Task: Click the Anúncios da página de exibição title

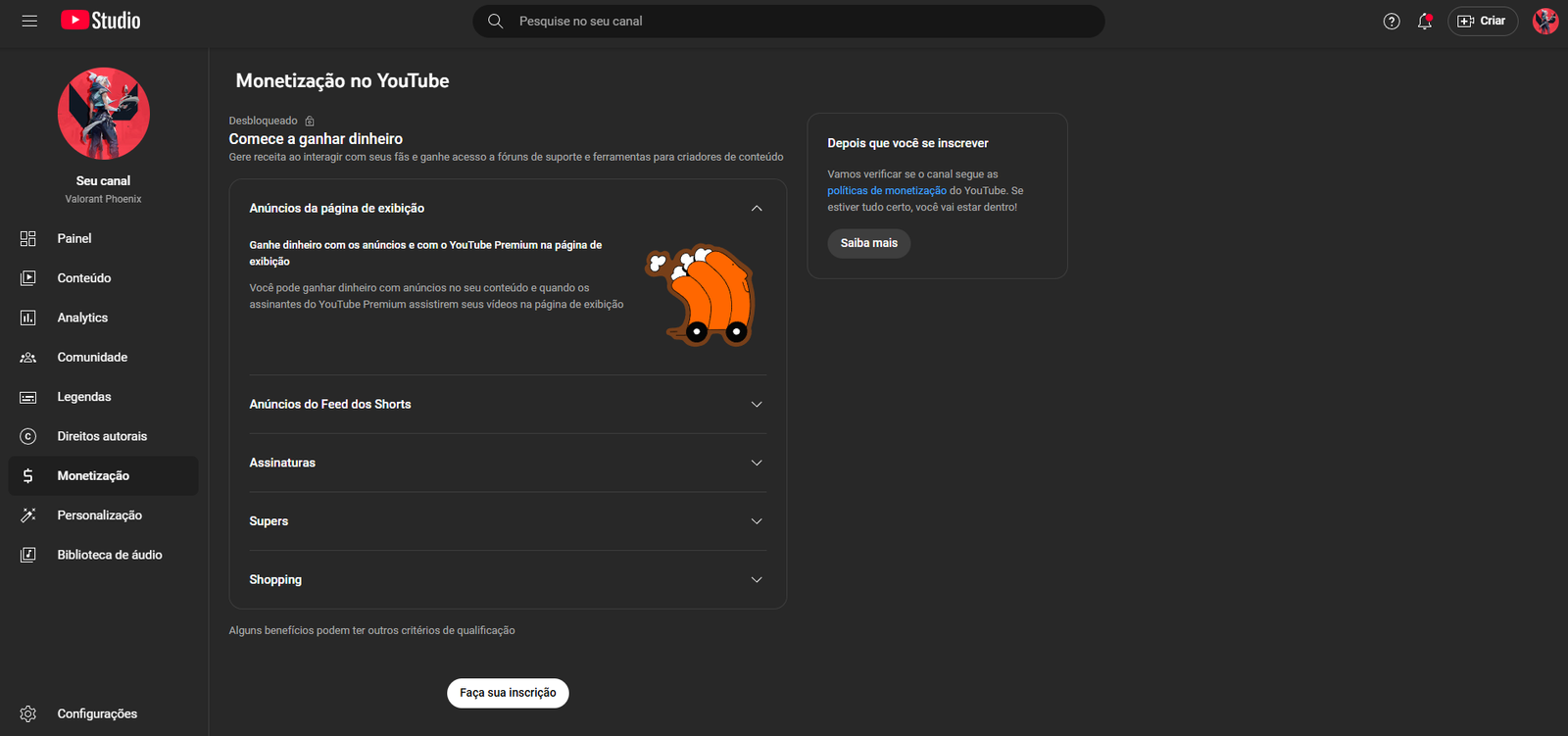Action: (337, 208)
